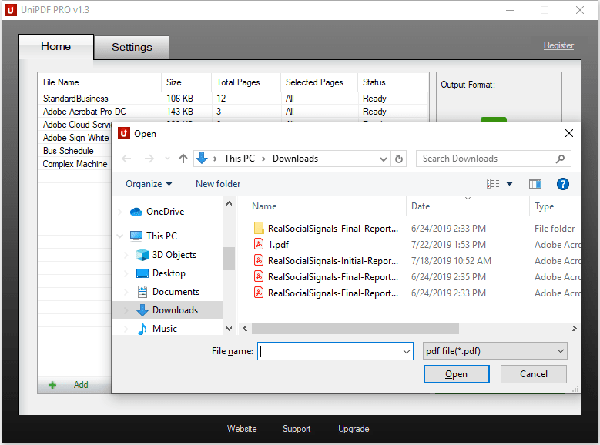
Task: Open view options dropdown arrow
Action: tap(509, 184)
